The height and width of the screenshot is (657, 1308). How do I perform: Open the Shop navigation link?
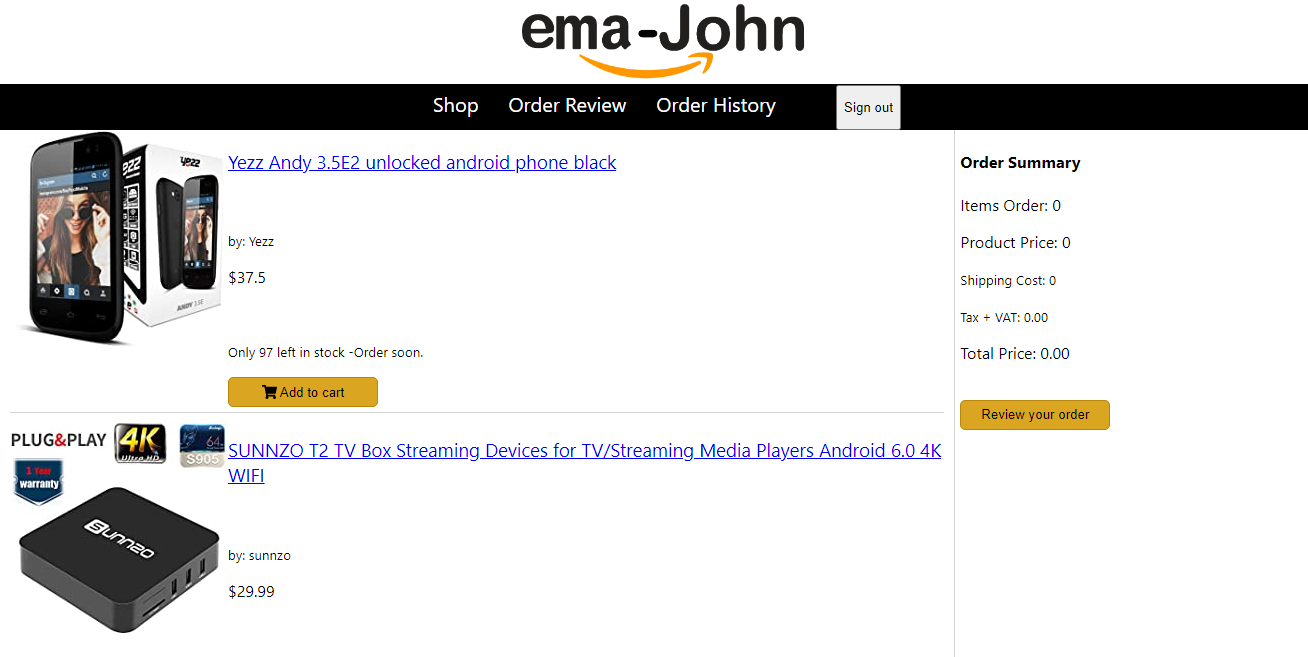coord(455,106)
